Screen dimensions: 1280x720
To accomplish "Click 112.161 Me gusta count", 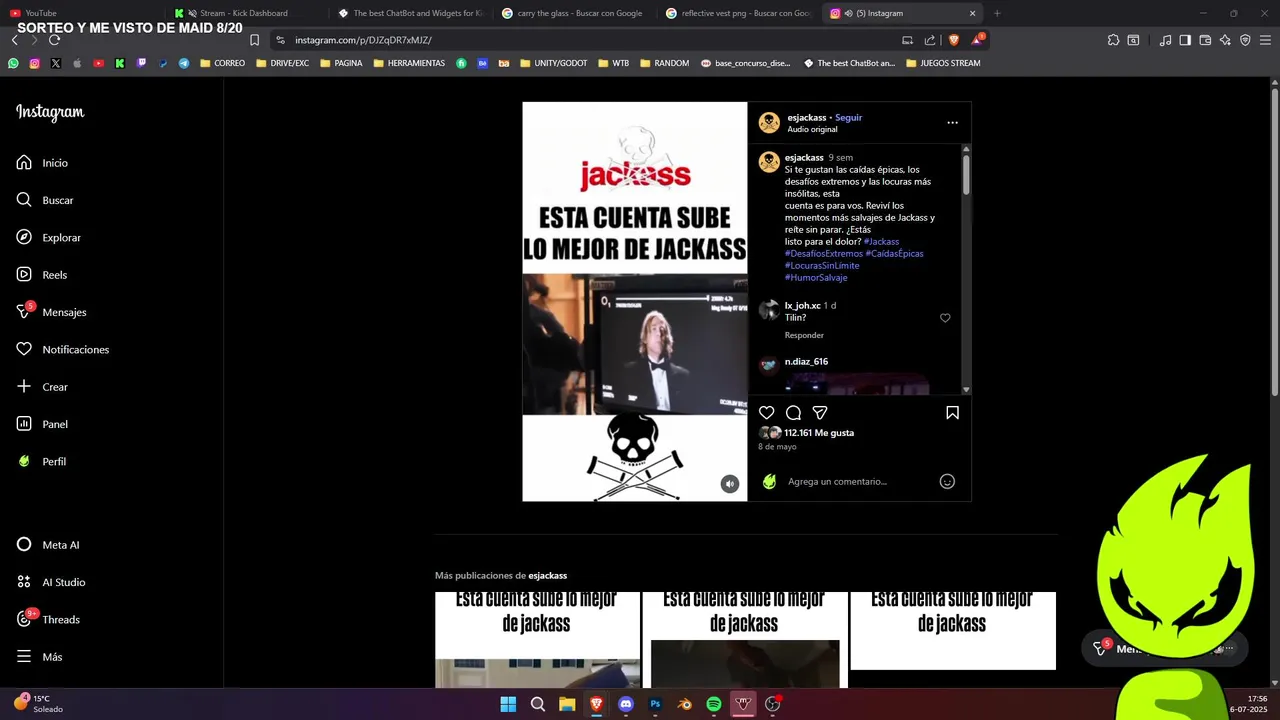I will coord(819,433).
